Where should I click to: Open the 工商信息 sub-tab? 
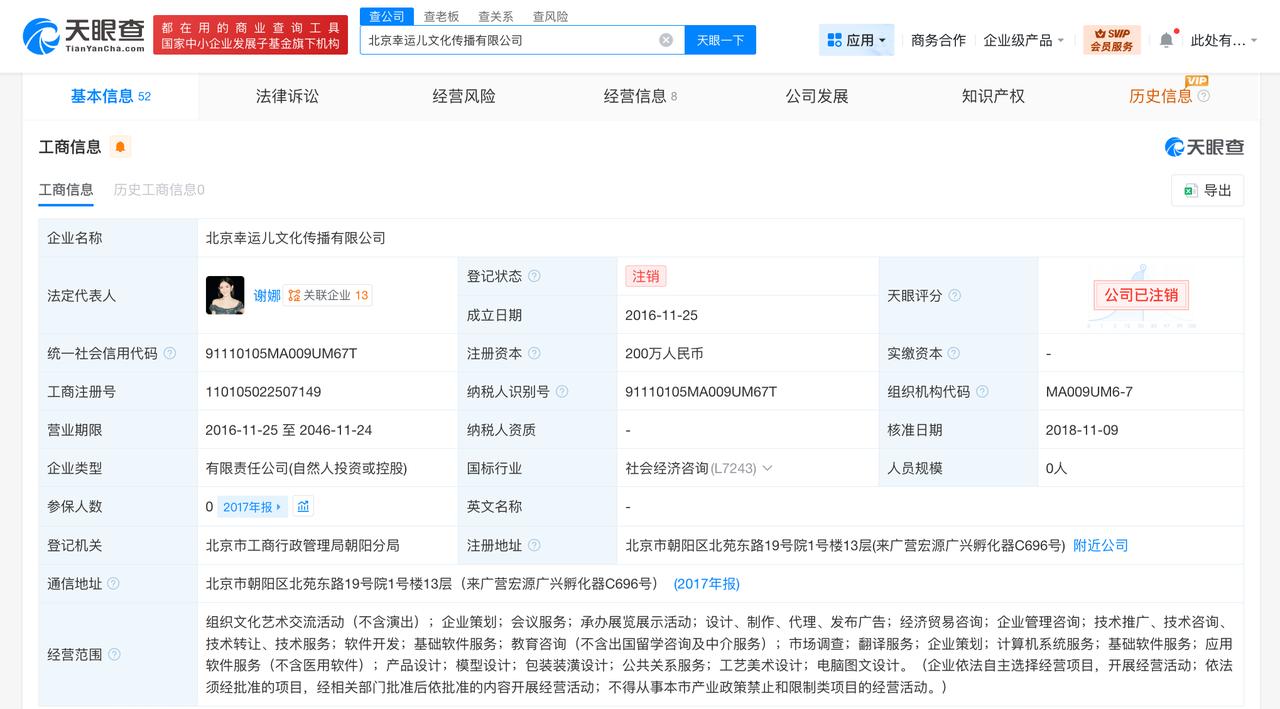[x=66, y=189]
